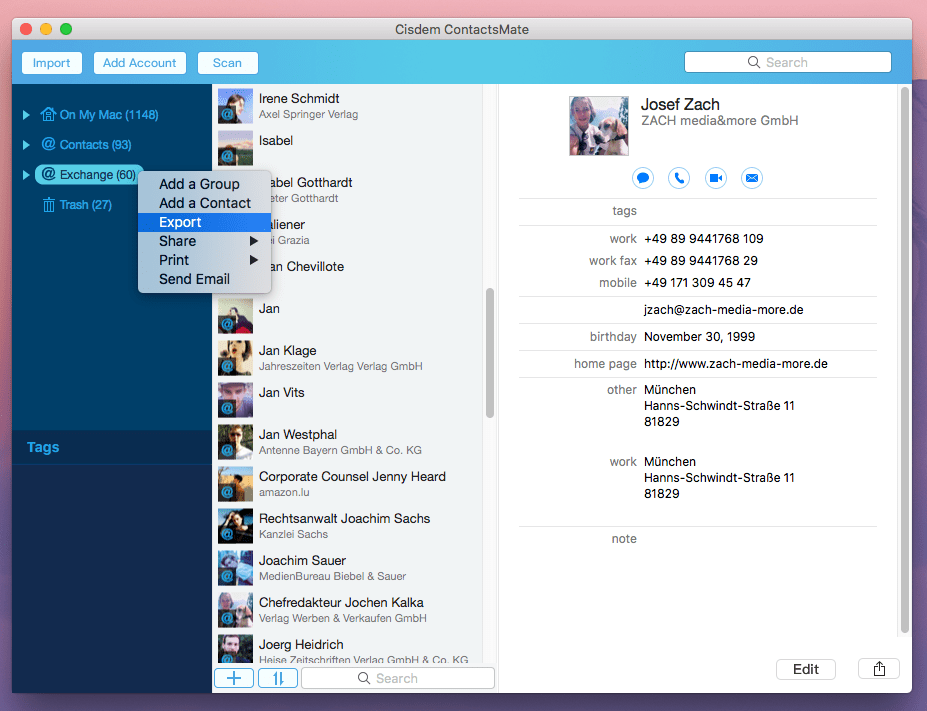The width and height of the screenshot is (927, 711).
Task: Open the share icon at the bottom right
Action: [878, 668]
